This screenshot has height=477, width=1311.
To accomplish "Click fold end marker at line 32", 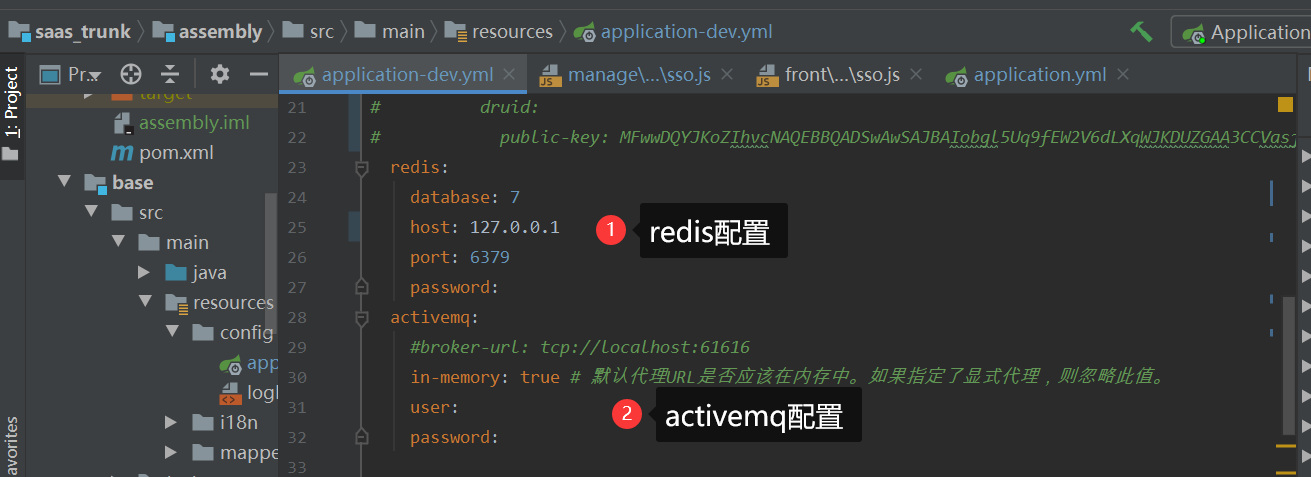I will pyautogui.click(x=362, y=438).
